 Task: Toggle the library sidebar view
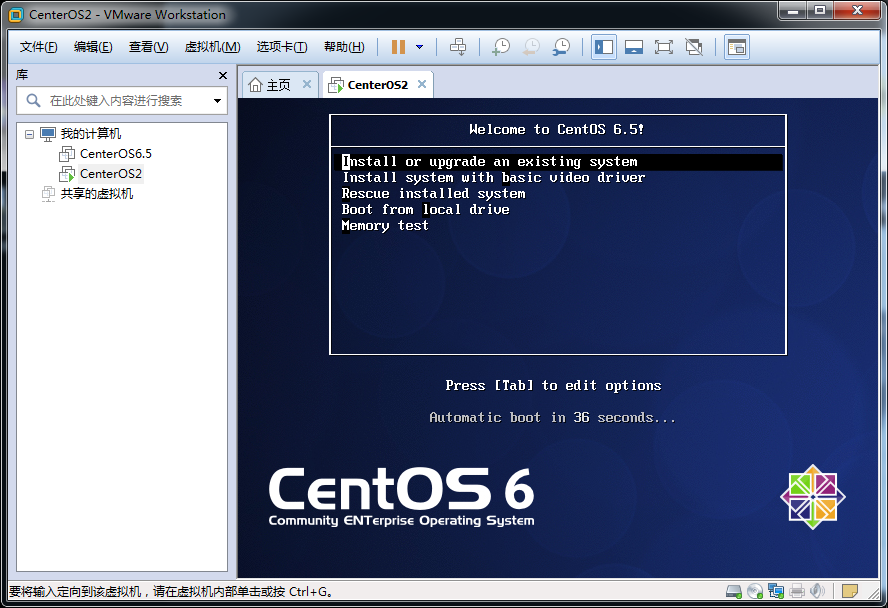point(604,47)
